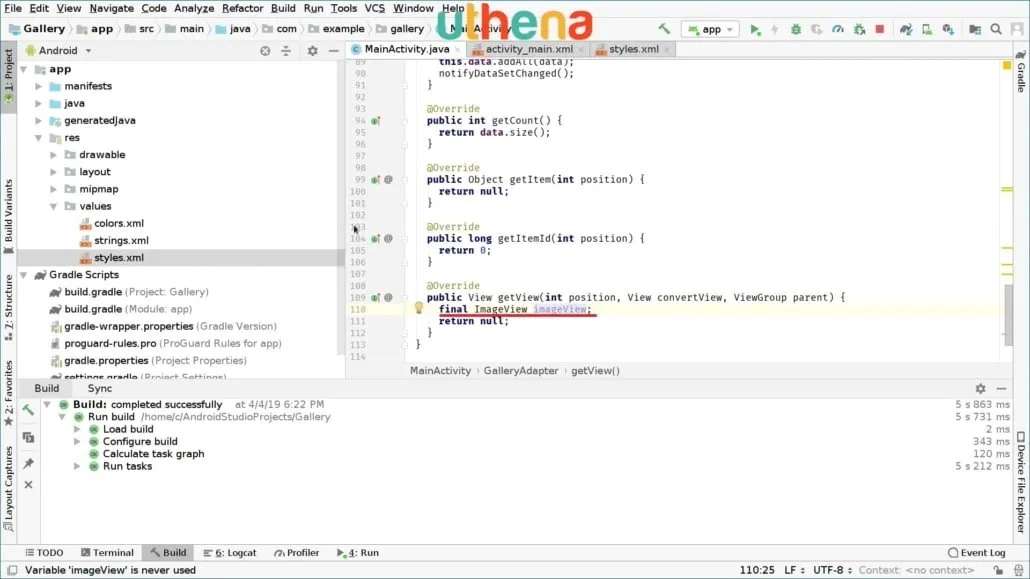
Task: Expand the manifests folder
Action: click(39, 86)
